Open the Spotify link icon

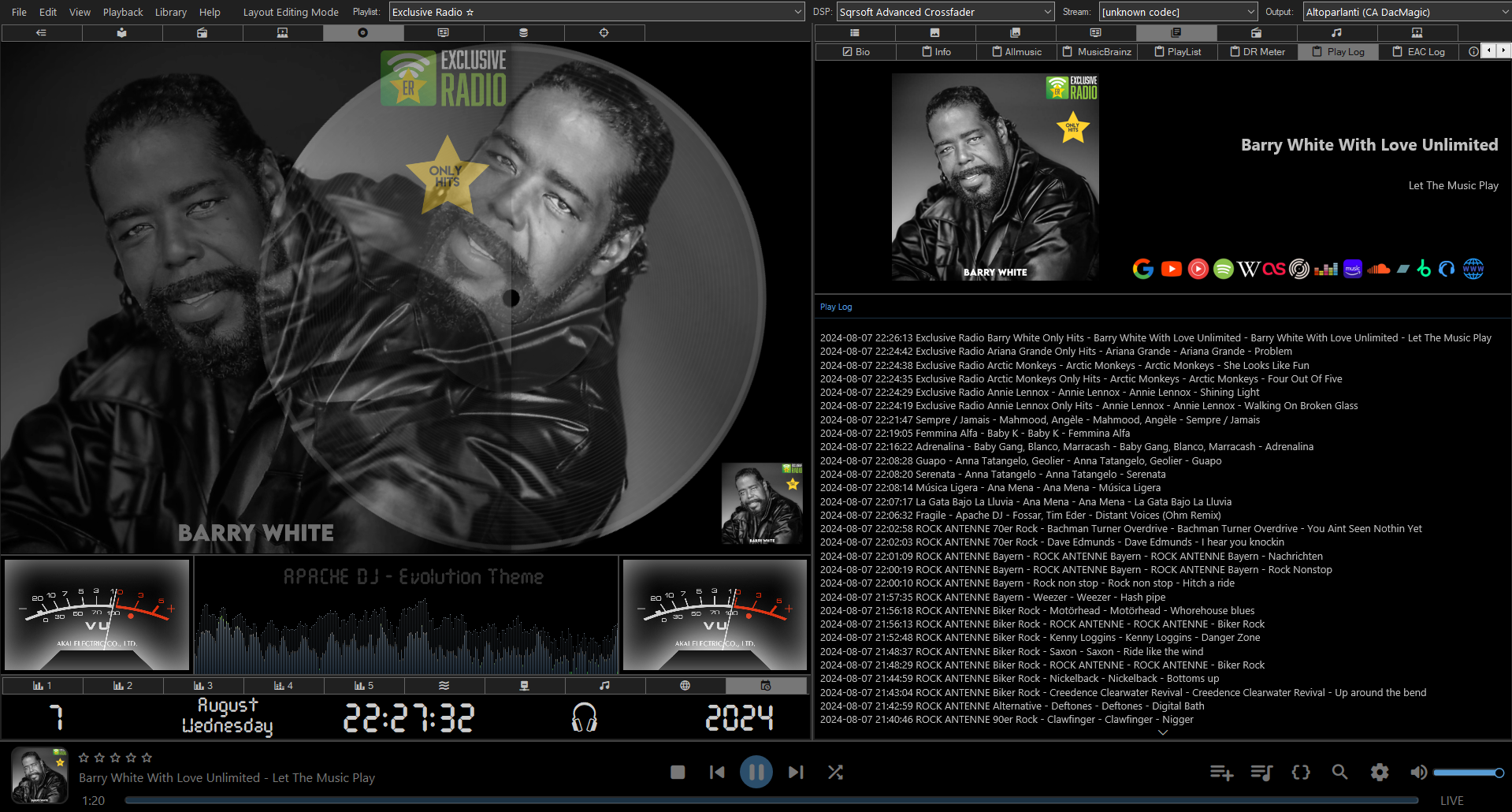pyautogui.click(x=1224, y=269)
